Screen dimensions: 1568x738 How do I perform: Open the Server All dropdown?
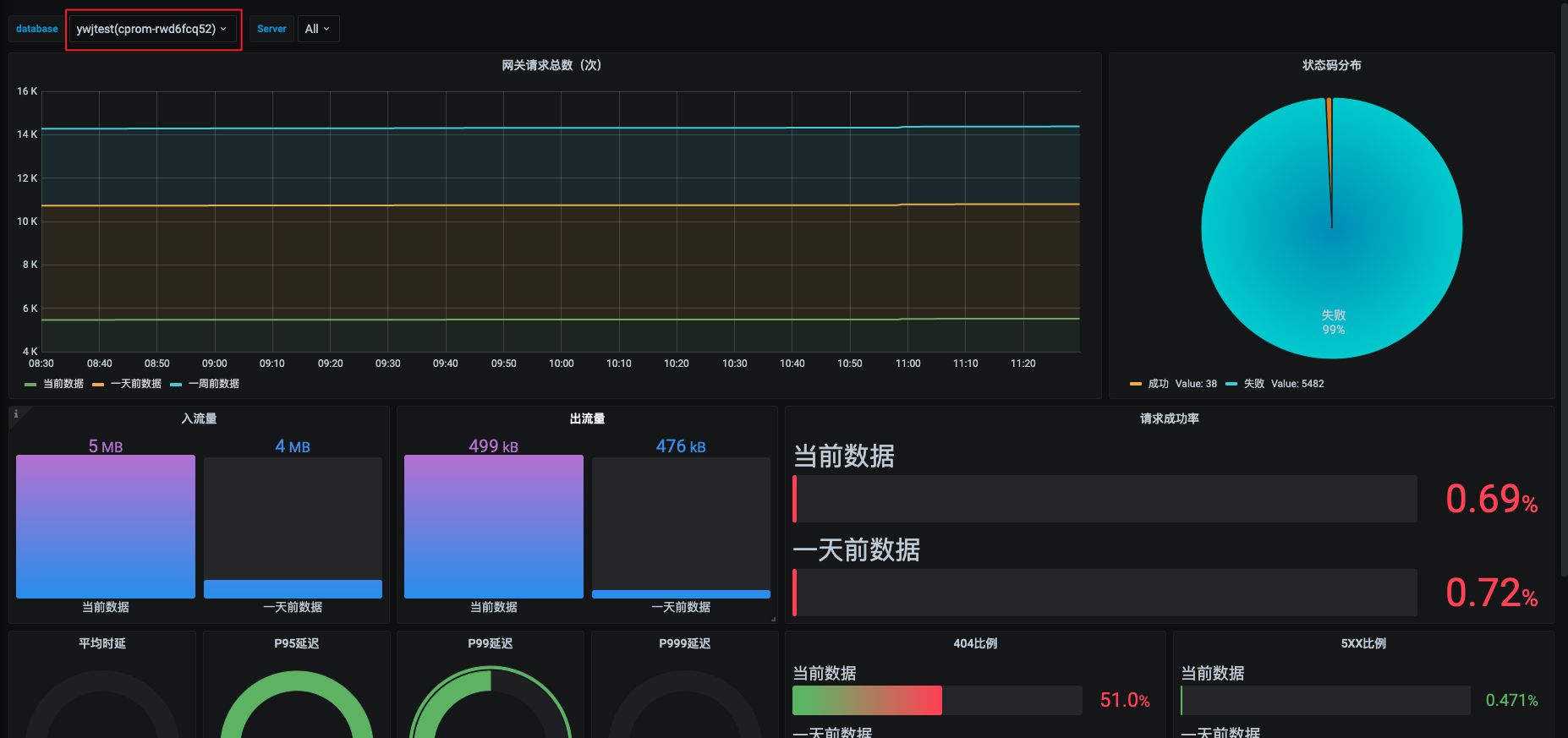tap(318, 29)
